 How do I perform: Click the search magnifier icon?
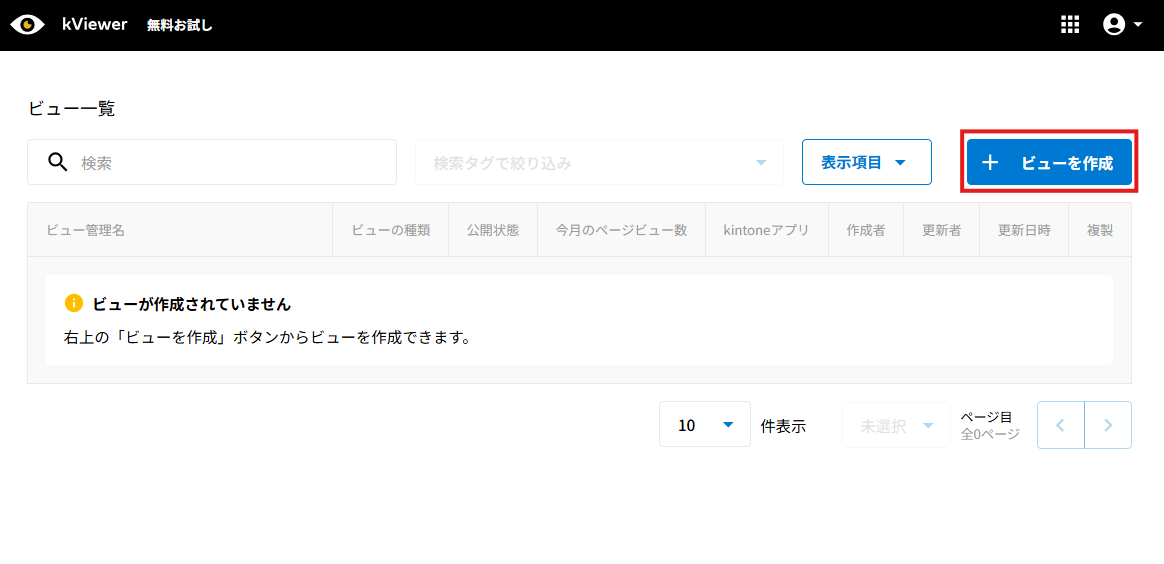point(58,163)
